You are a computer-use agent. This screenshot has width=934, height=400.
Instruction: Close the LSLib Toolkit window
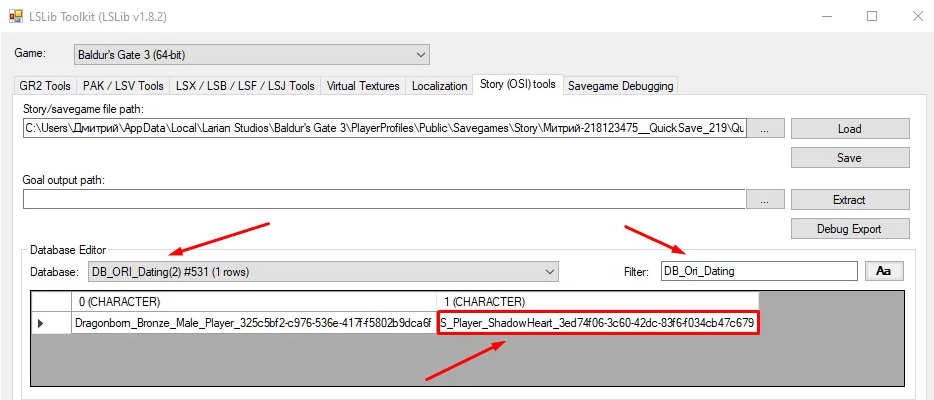(x=917, y=17)
